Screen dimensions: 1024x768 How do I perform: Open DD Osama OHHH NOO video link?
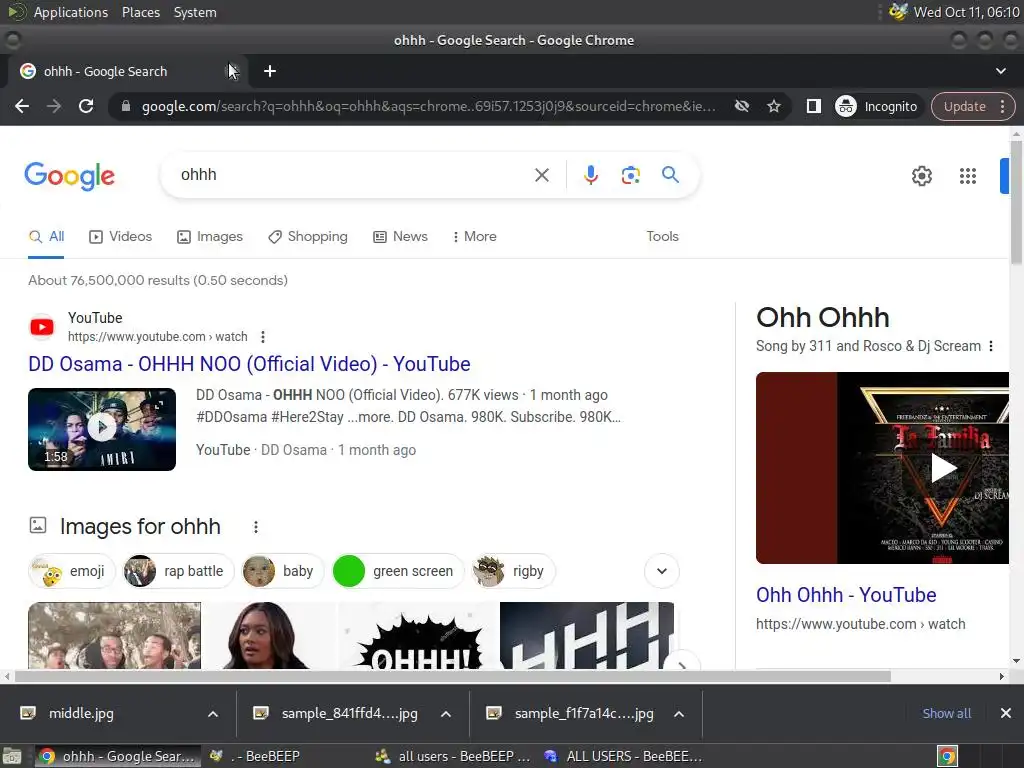249,364
